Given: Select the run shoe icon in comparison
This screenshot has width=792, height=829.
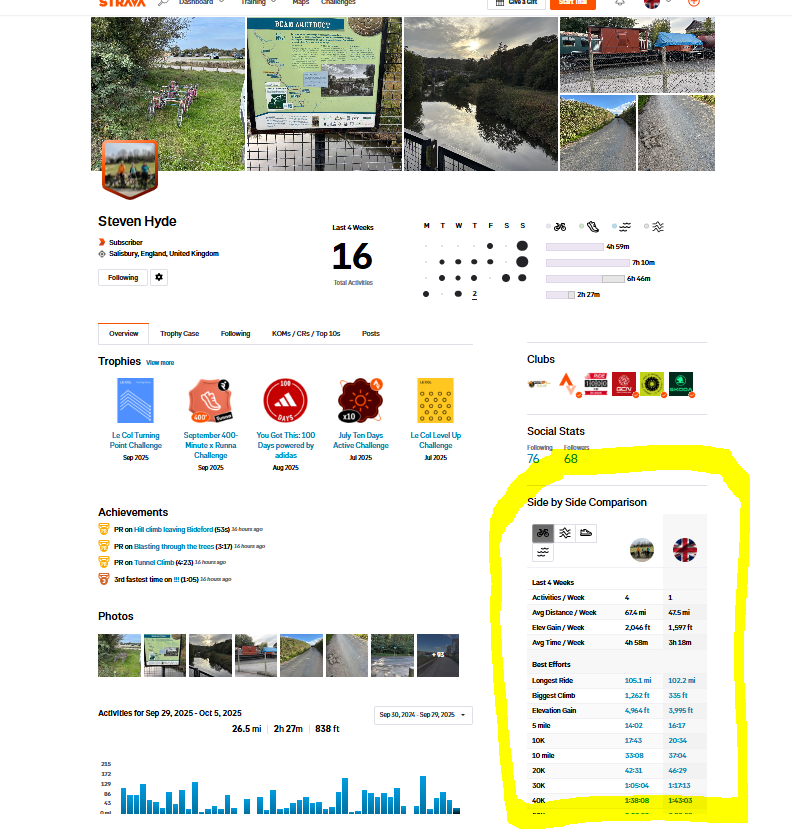Looking at the screenshot, I should [x=587, y=533].
